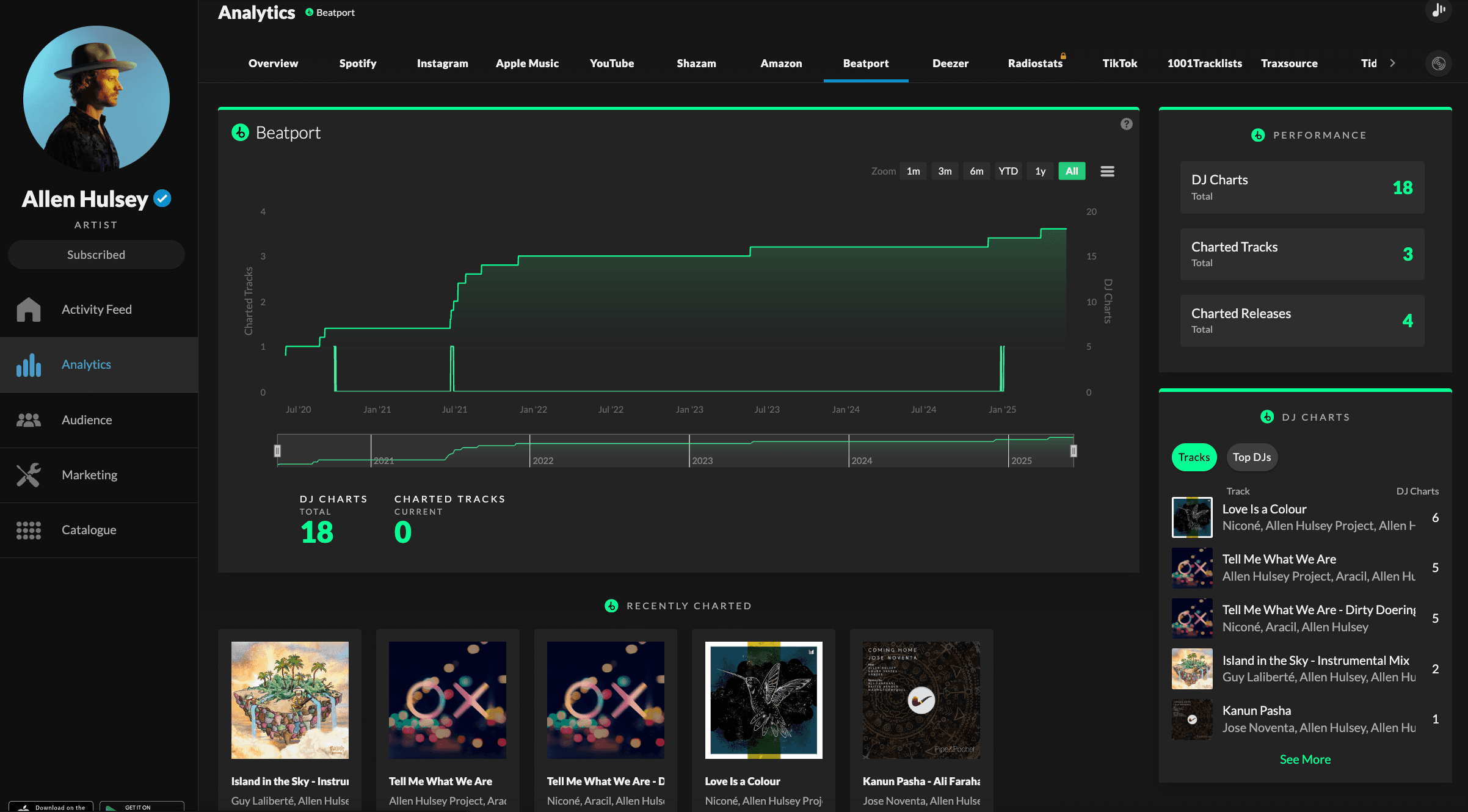The height and width of the screenshot is (812, 1468).
Task: Select the 6m zoom range on the chart
Action: (x=976, y=171)
